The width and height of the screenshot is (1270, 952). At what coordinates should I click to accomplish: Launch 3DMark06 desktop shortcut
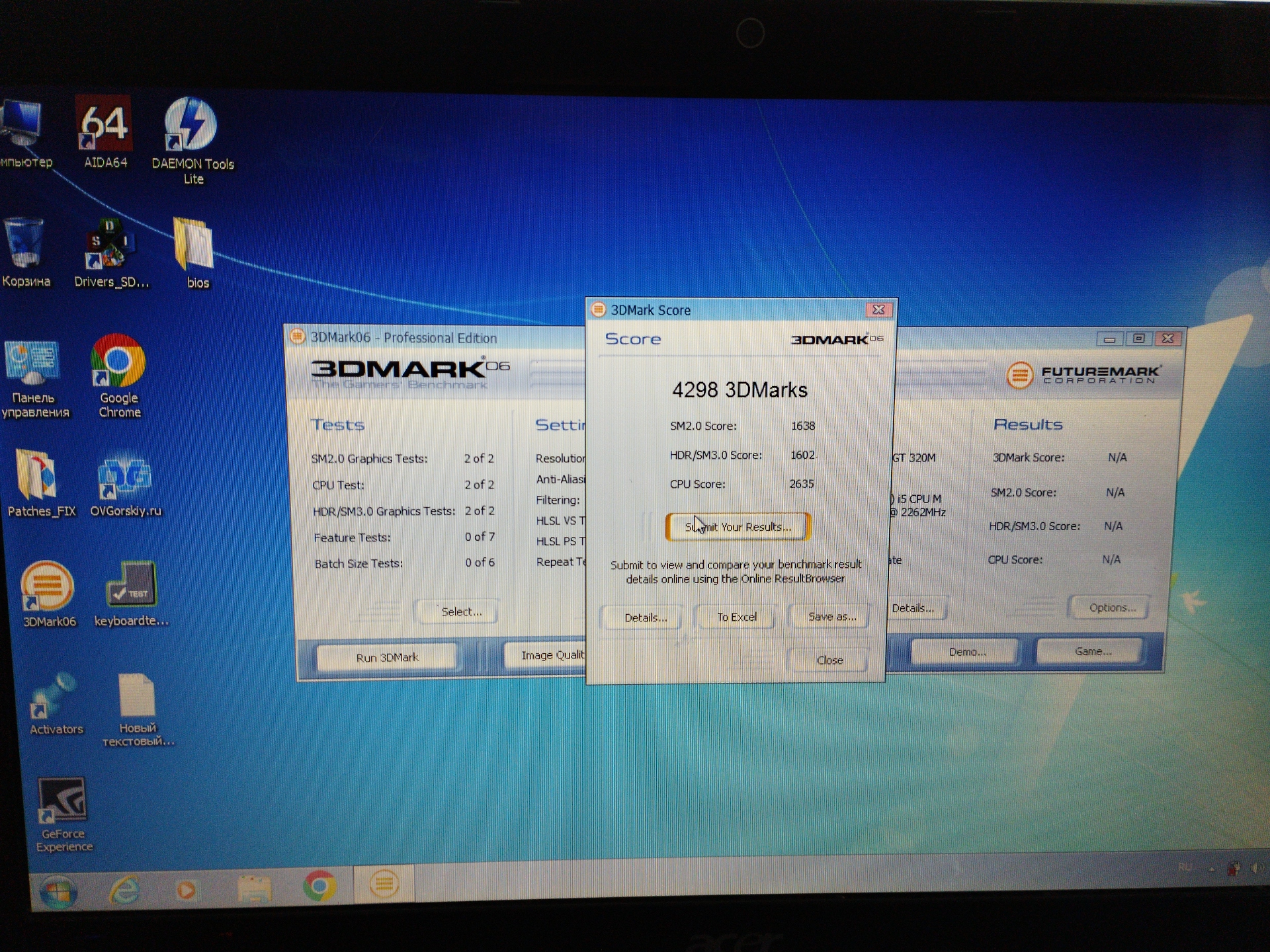[x=48, y=594]
